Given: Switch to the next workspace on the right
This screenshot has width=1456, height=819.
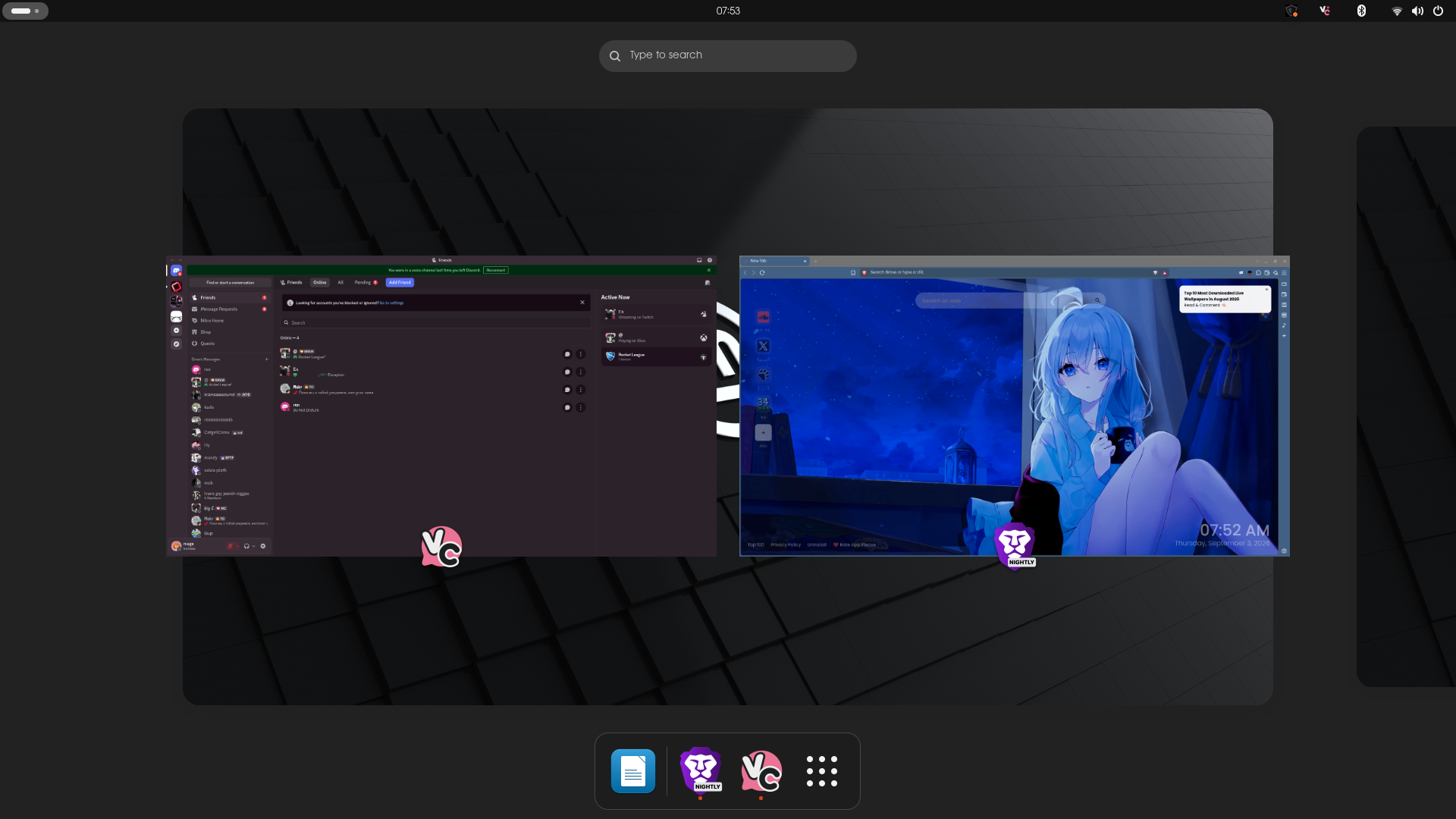Looking at the screenshot, I should coord(1407,406).
